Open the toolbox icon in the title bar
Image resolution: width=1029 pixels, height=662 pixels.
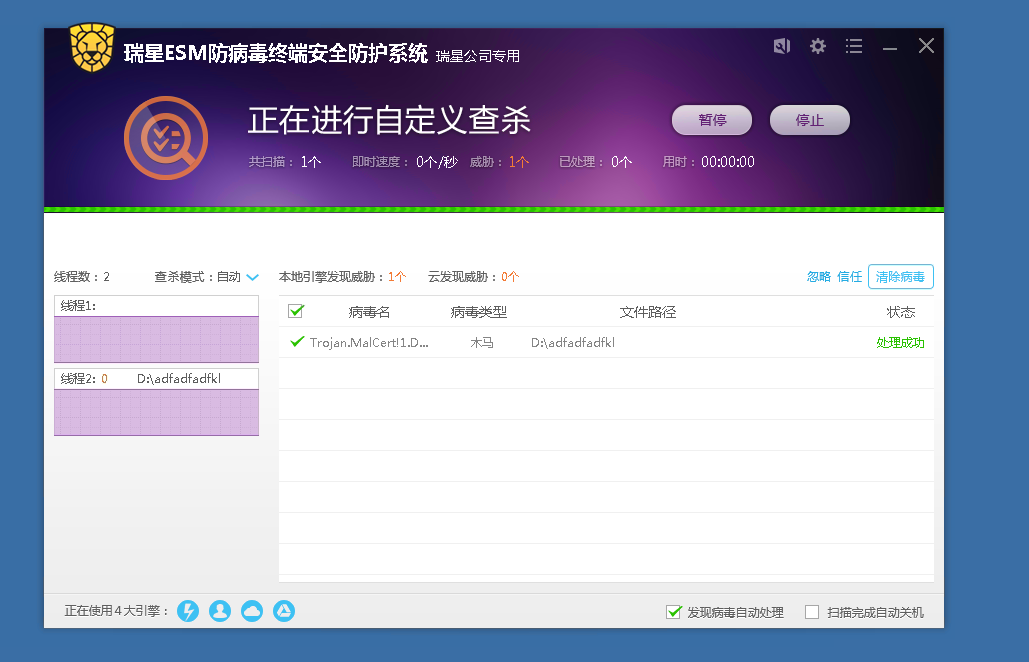coord(781,46)
